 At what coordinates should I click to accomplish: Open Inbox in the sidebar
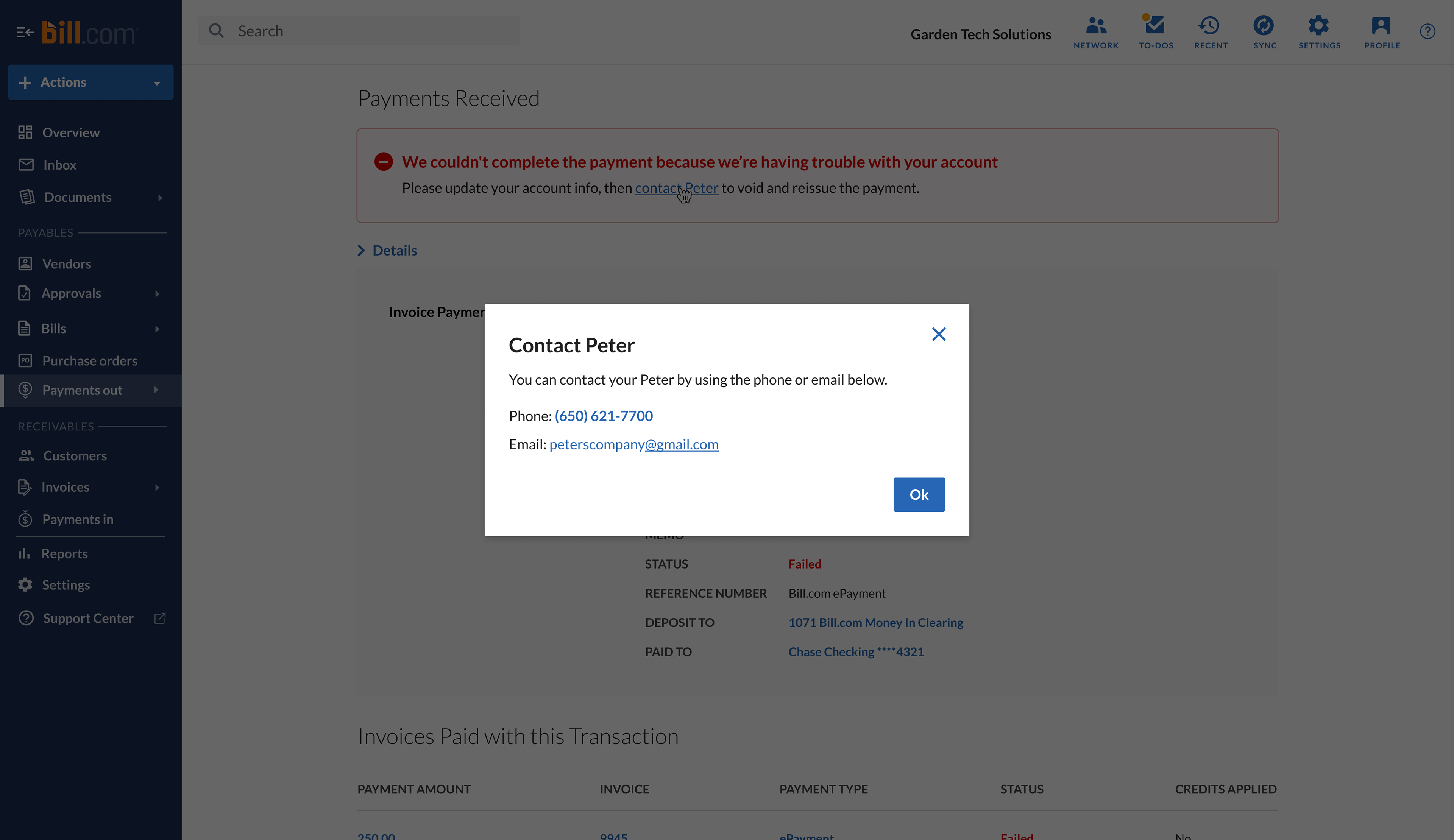click(x=59, y=164)
